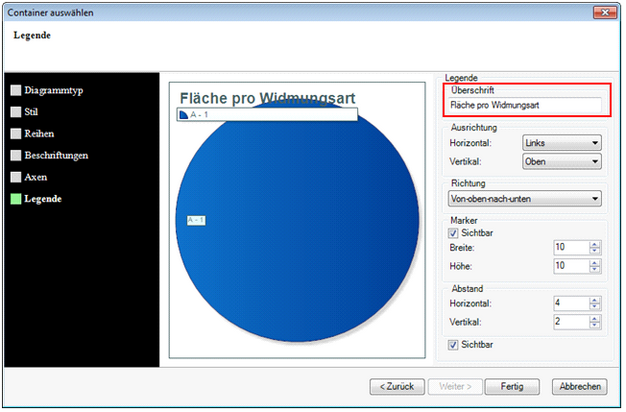
Task: Go back with the Zurück button
Action: (x=397, y=386)
